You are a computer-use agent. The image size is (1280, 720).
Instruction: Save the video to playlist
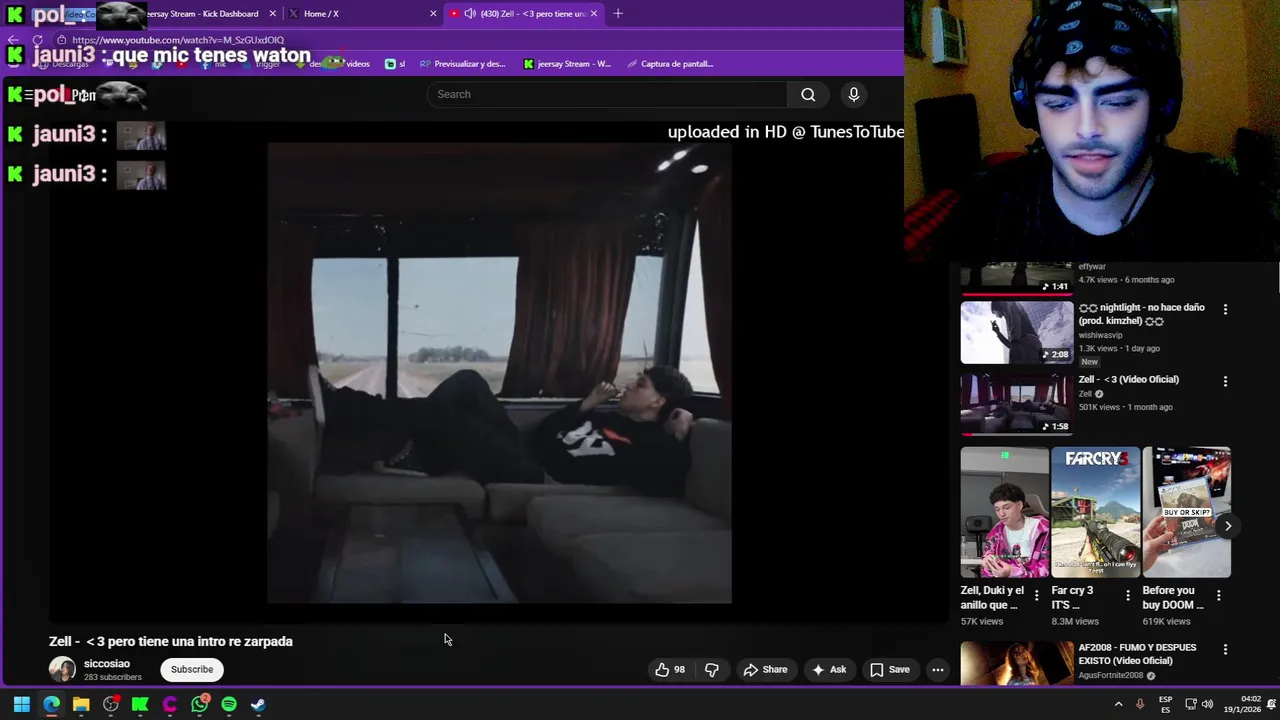(890, 670)
